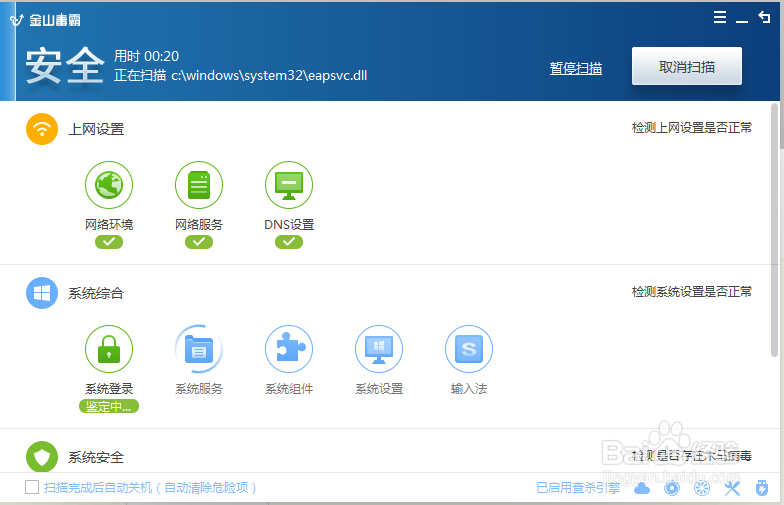Minimize the 金山毒霸 window
Viewport: 784px width, 505px height.
point(742,21)
